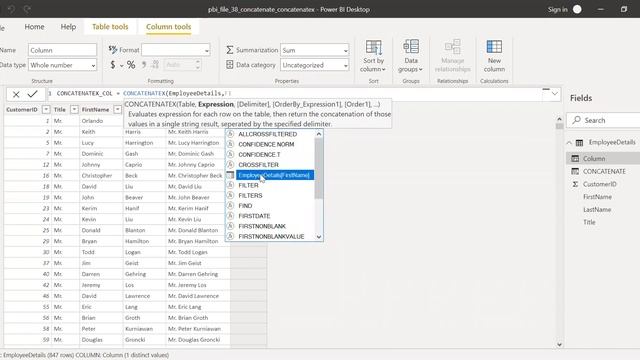Click the Summarization sigma icon

pos(230,50)
